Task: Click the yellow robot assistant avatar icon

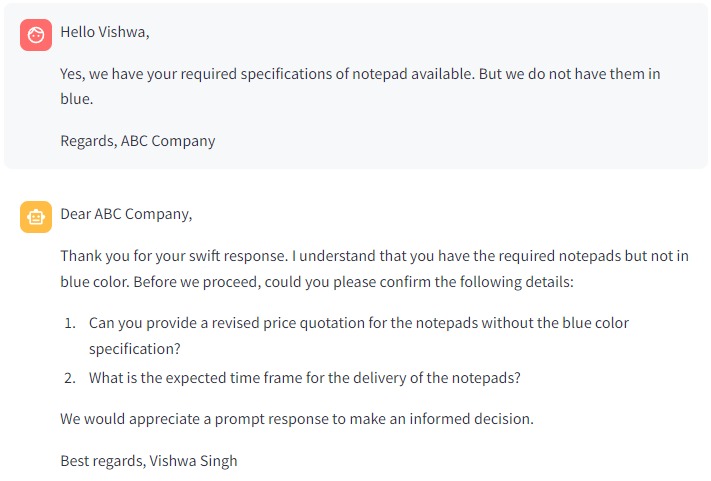Action: pos(36,217)
